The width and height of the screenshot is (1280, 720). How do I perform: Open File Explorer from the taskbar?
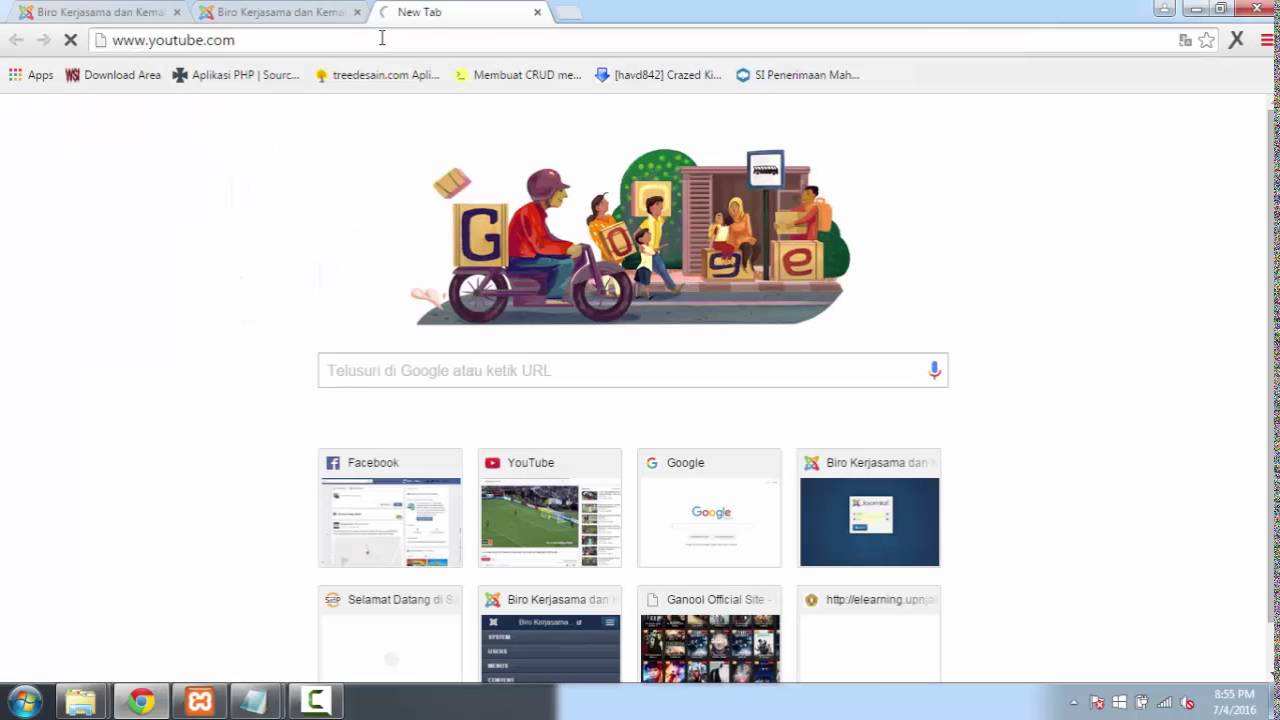click(x=81, y=701)
